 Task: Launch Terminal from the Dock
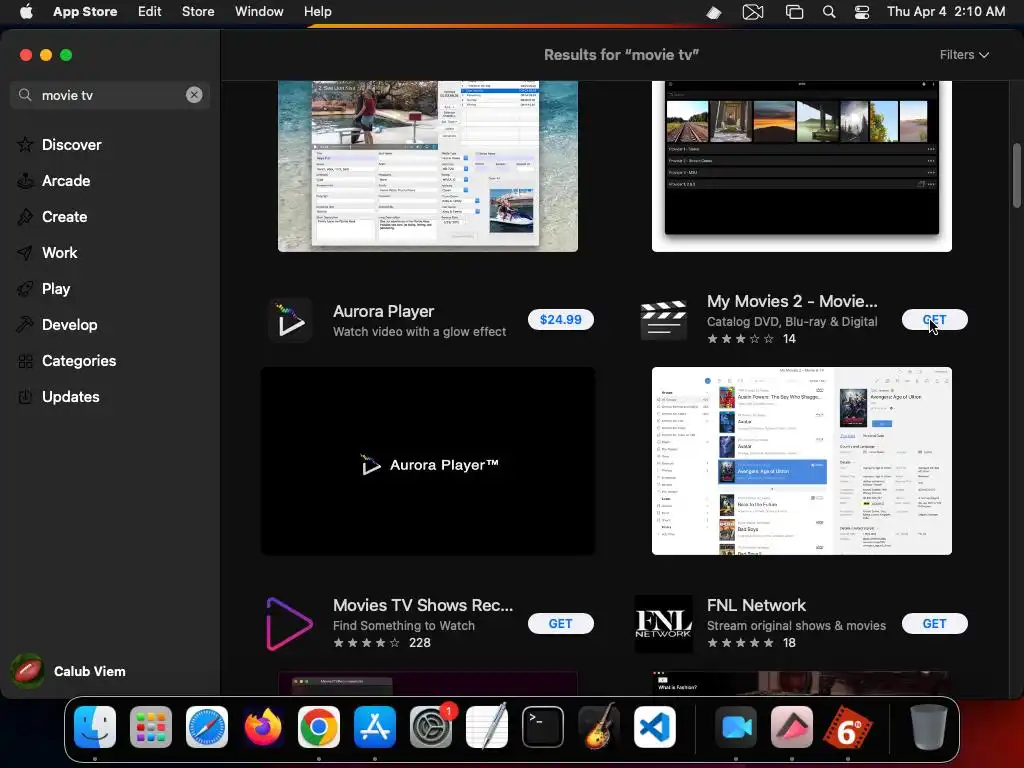tap(543, 727)
